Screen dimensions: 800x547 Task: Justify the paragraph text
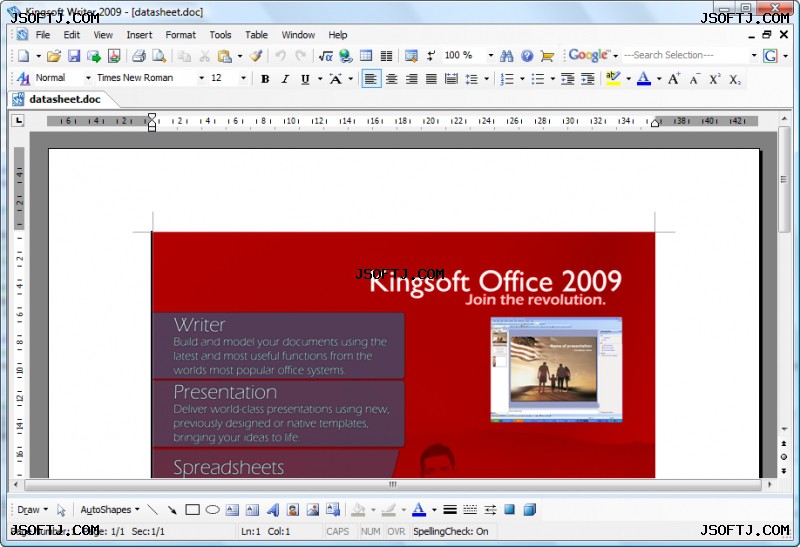(x=432, y=79)
